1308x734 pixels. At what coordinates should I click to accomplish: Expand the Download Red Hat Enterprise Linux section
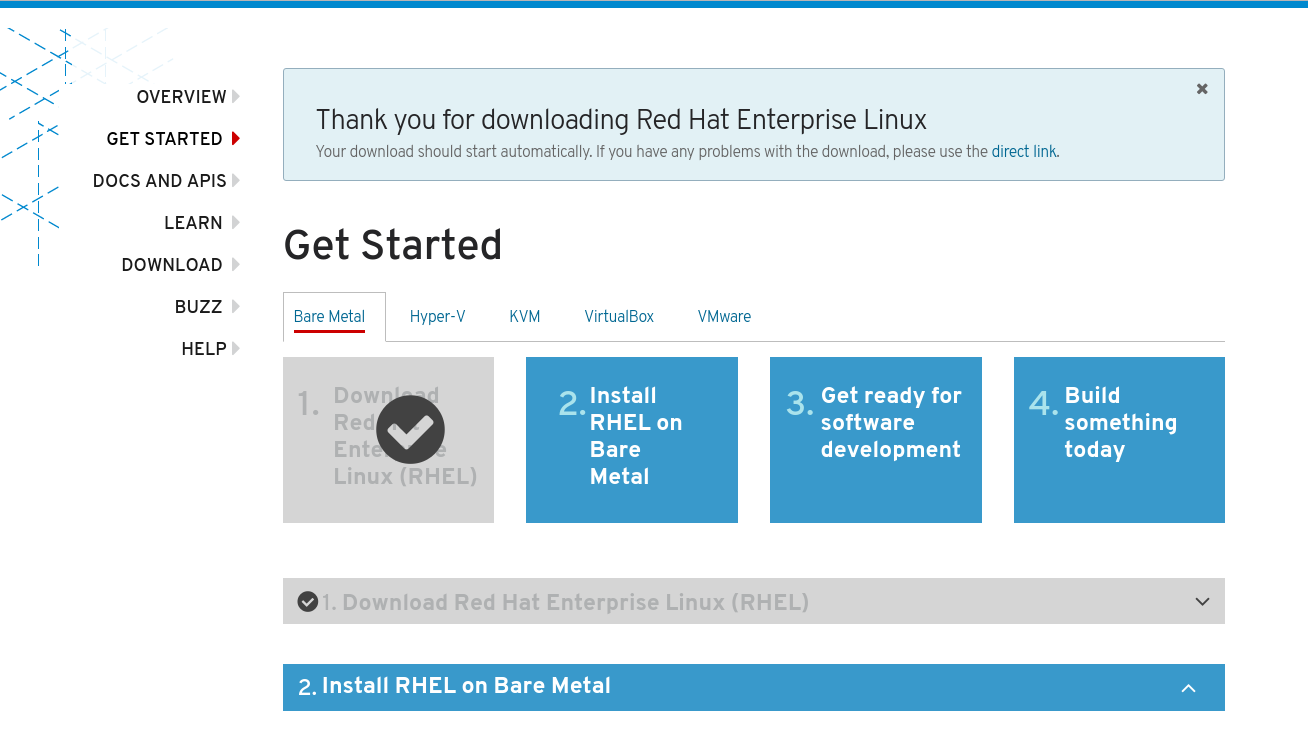pos(1202,602)
